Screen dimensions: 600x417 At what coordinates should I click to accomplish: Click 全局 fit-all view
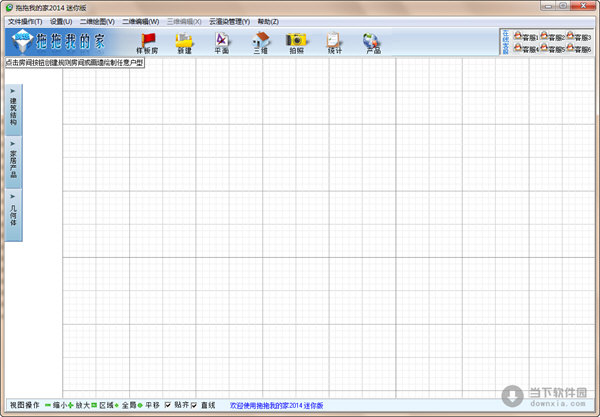(125, 405)
